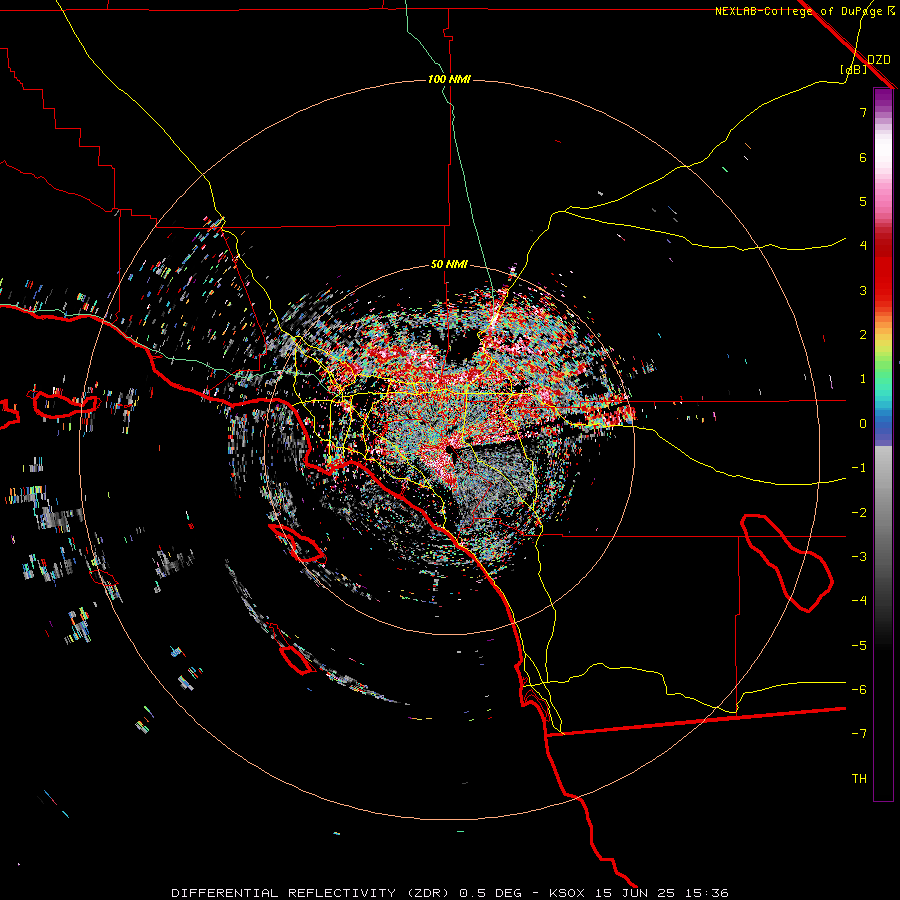900x900 pixels.
Task: Click the color scale value -6
Action: coord(859,689)
